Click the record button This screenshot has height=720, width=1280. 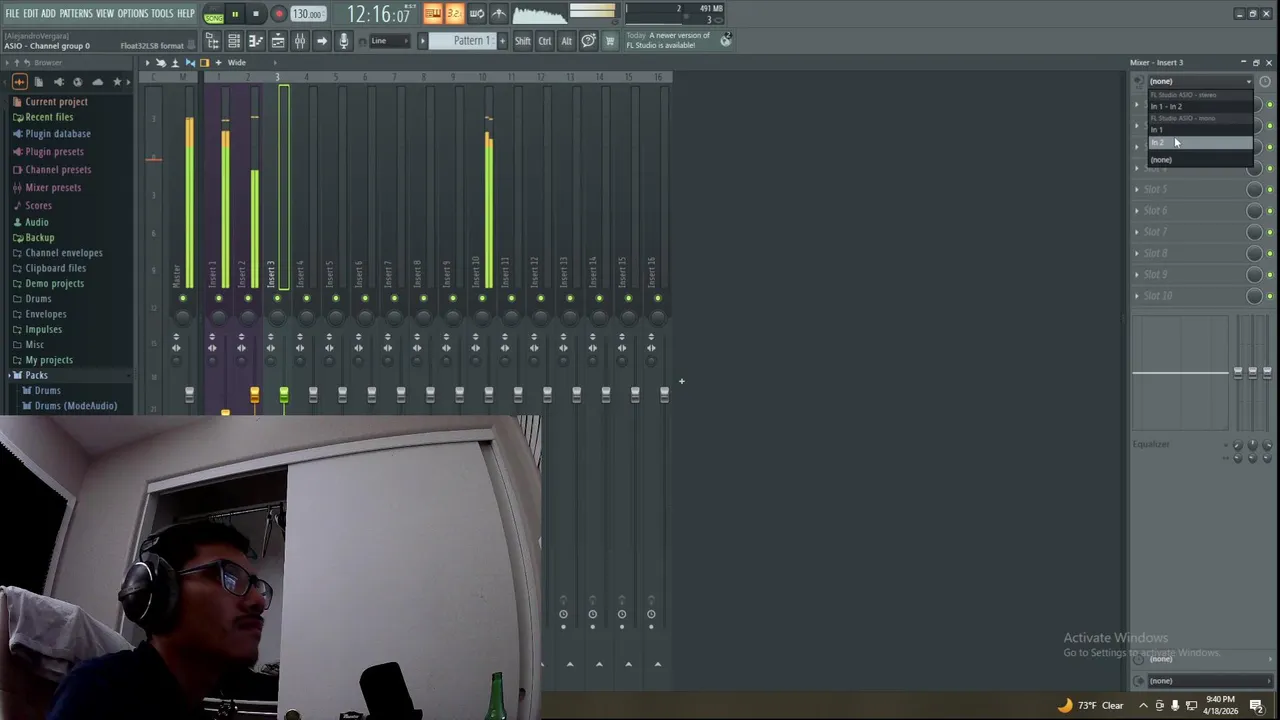click(x=279, y=14)
